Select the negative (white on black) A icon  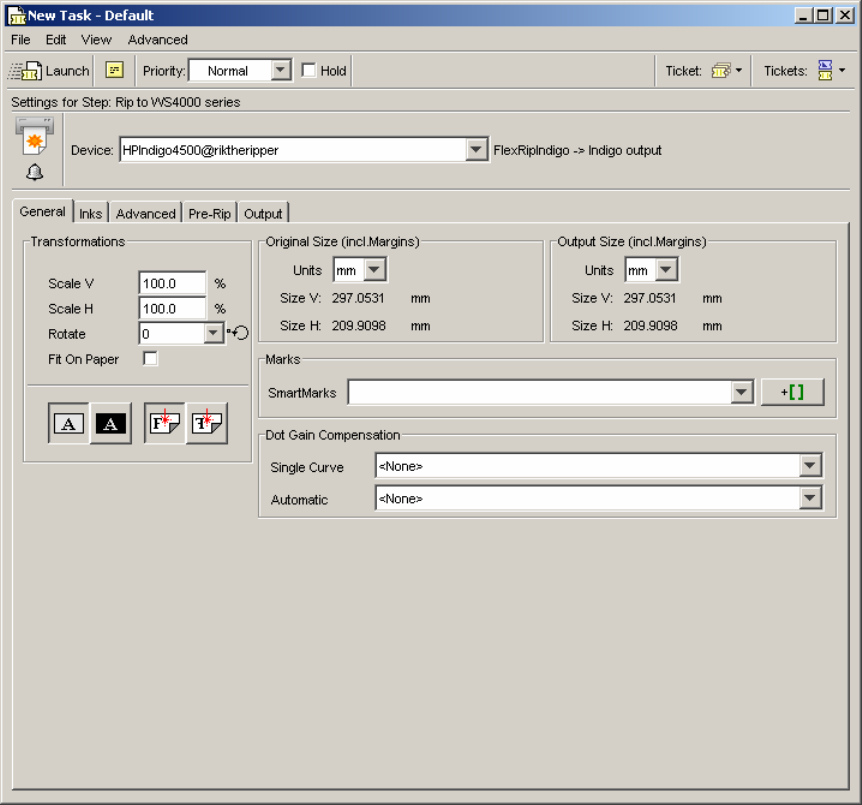click(110, 424)
